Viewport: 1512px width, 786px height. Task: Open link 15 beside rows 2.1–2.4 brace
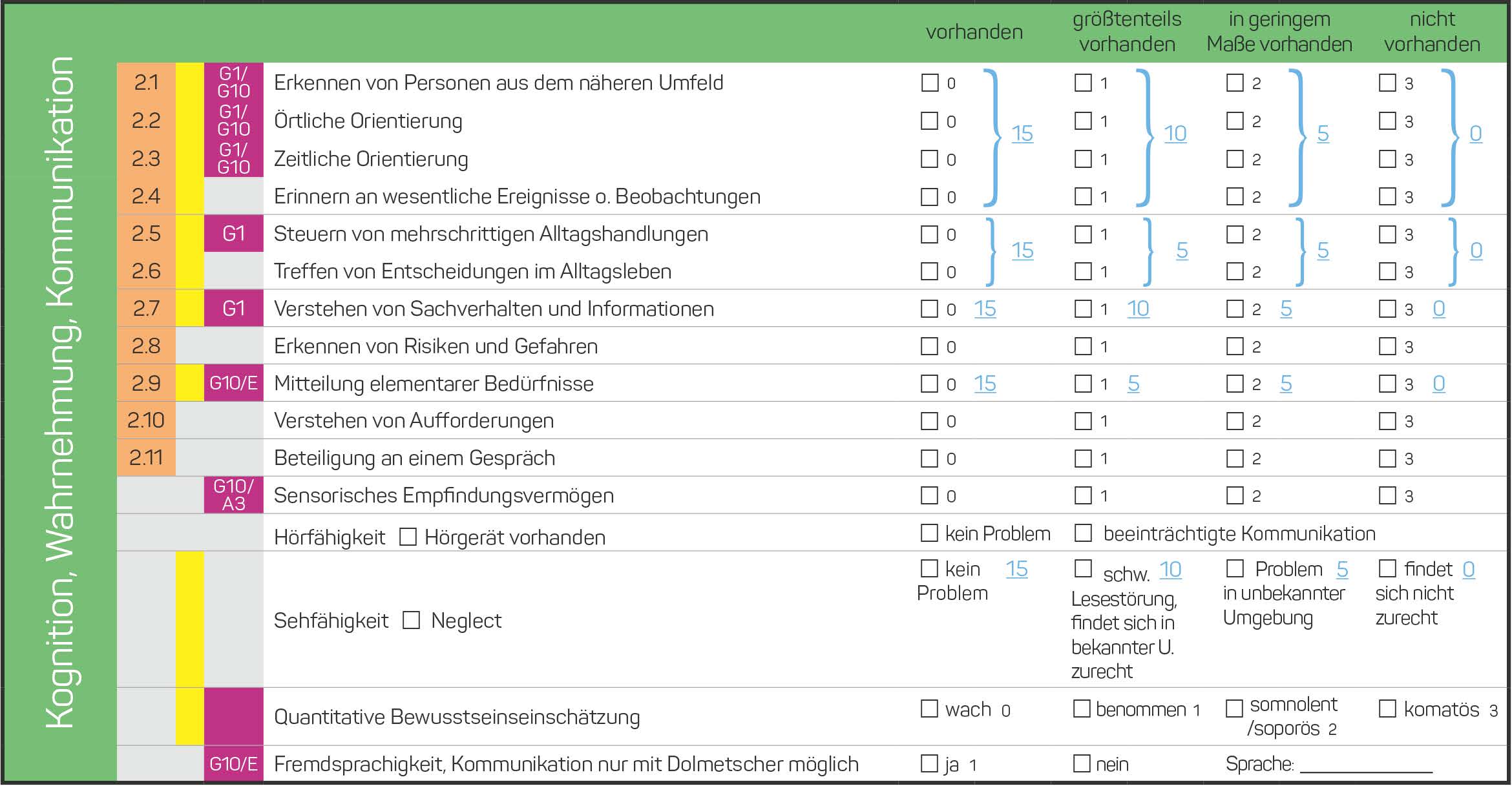click(x=1022, y=134)
